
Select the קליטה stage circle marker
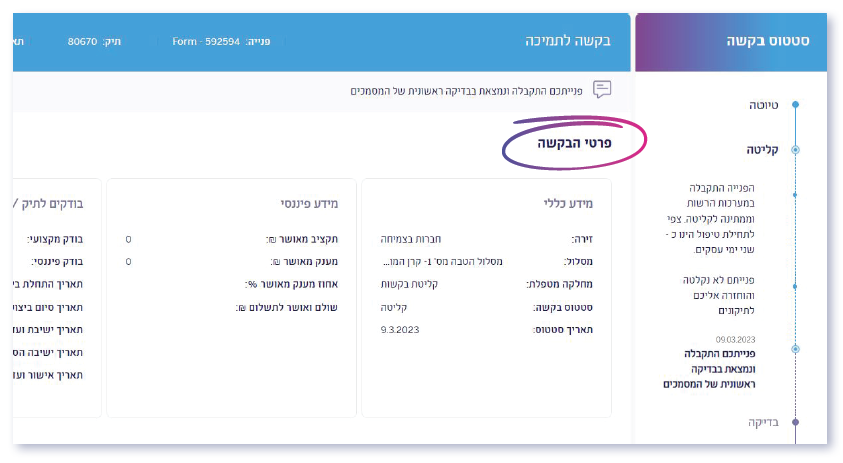[x=795, y=149]
